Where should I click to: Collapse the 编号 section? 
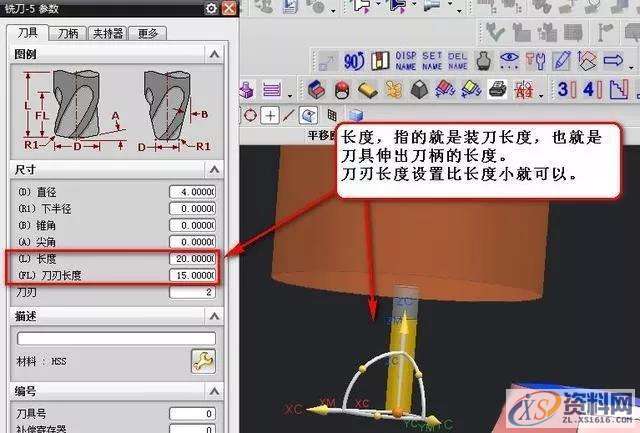coord(210,390)
